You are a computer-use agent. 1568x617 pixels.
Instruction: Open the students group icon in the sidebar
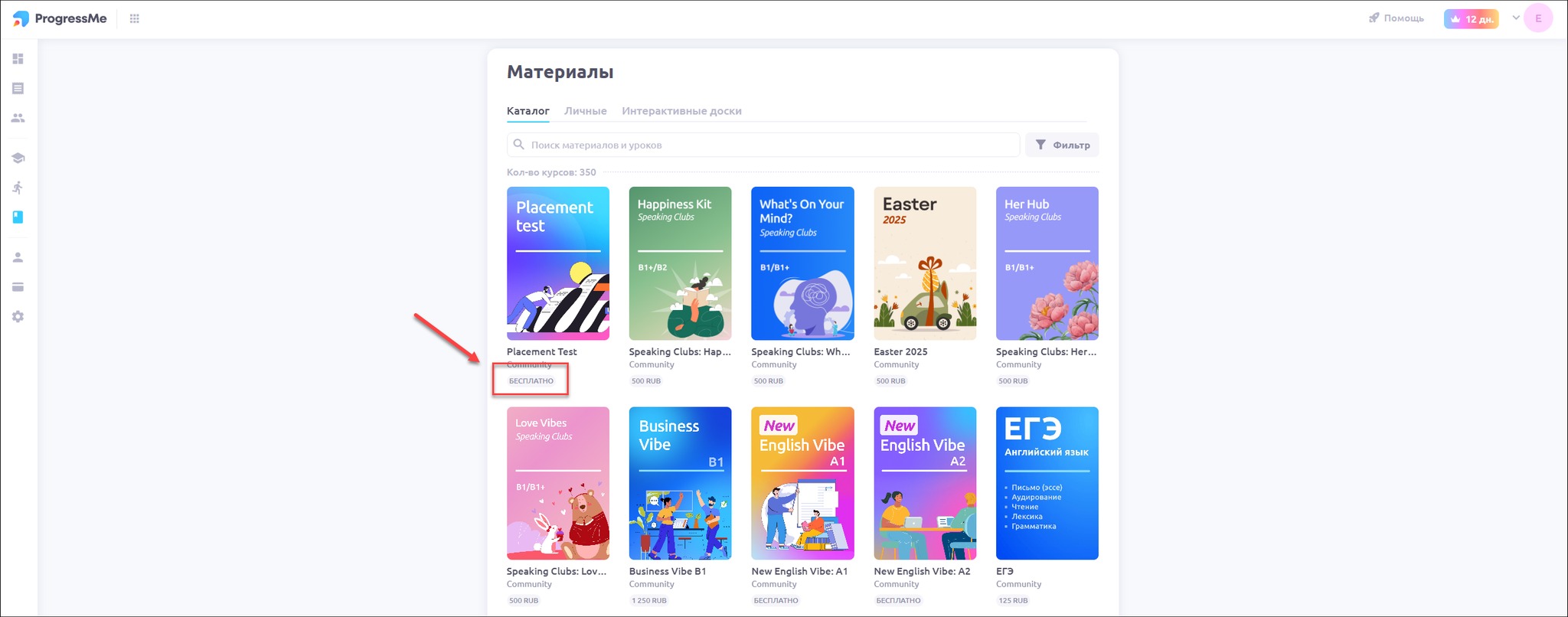point(18,118)
